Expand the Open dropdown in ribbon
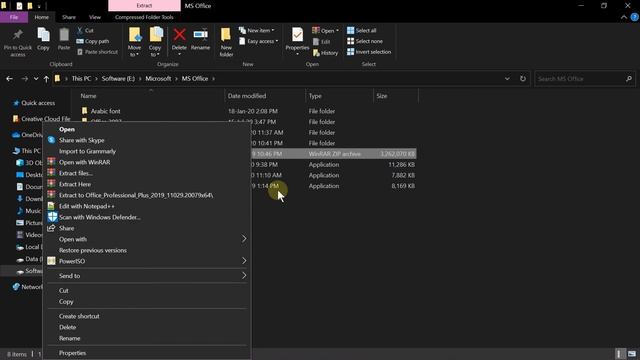640x360 pixels. point(326,31)
